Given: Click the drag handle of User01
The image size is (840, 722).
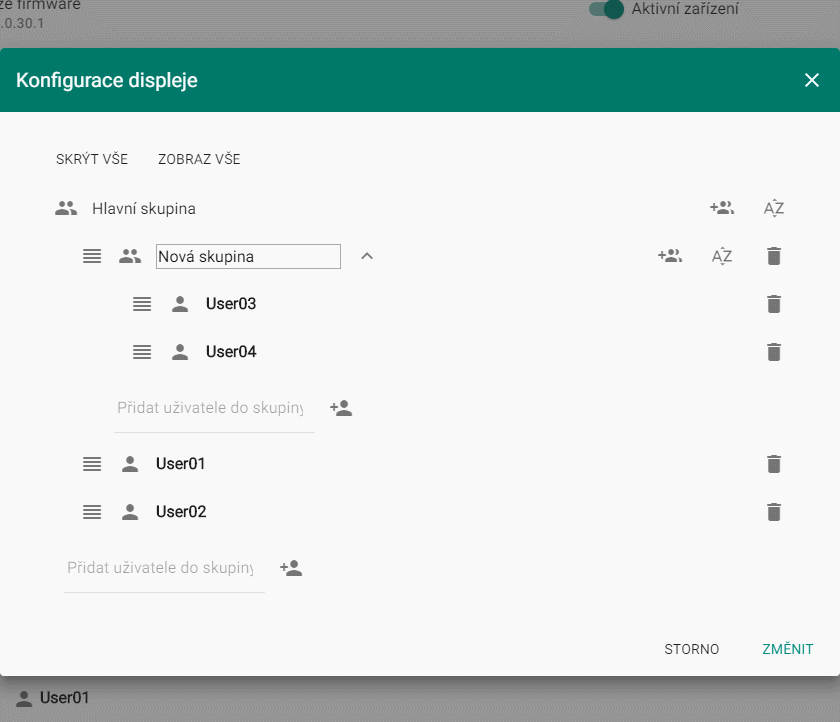Looking at the screenshot, I should (x=92, y=464).
